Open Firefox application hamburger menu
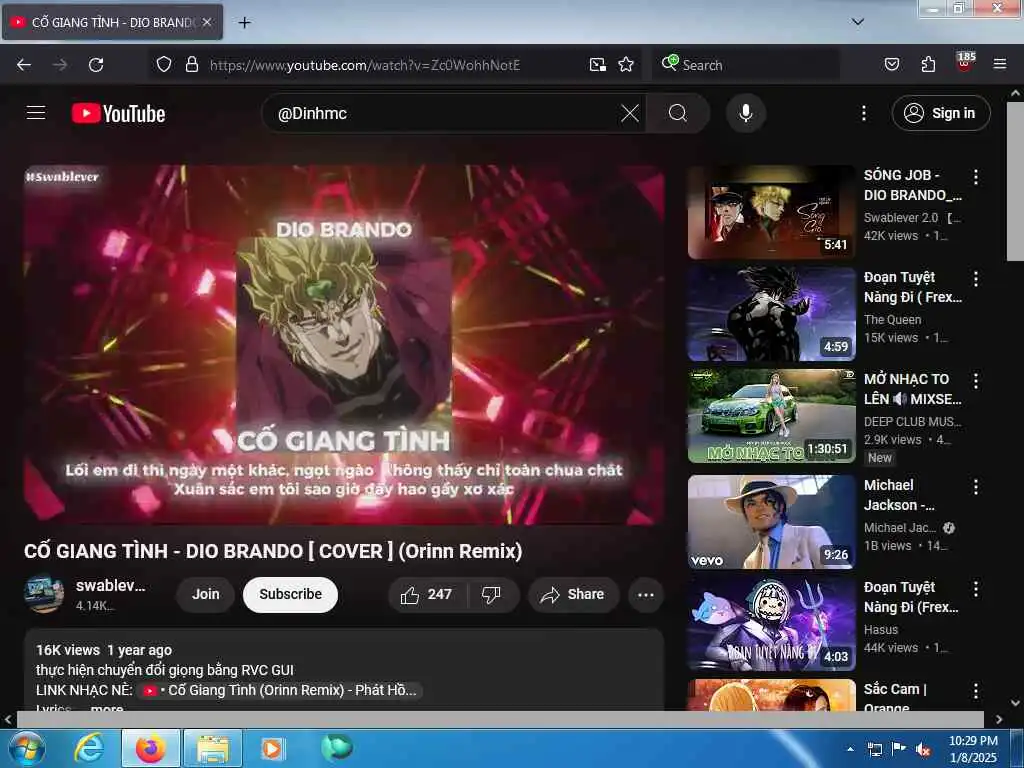The height and width of the screenshot is (768, 1024). pyautogui.click(x=999, y=64)
